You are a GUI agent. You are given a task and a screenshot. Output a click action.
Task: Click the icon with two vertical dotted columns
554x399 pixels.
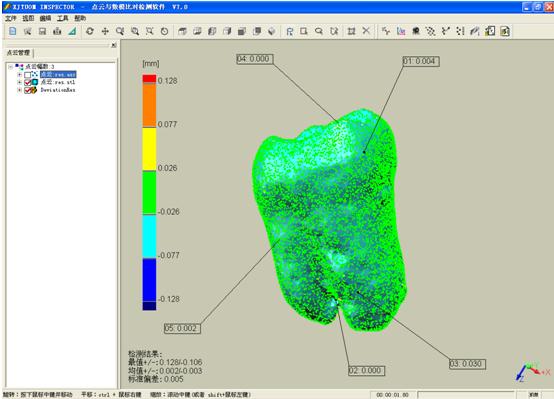click(x=460, y=31)
